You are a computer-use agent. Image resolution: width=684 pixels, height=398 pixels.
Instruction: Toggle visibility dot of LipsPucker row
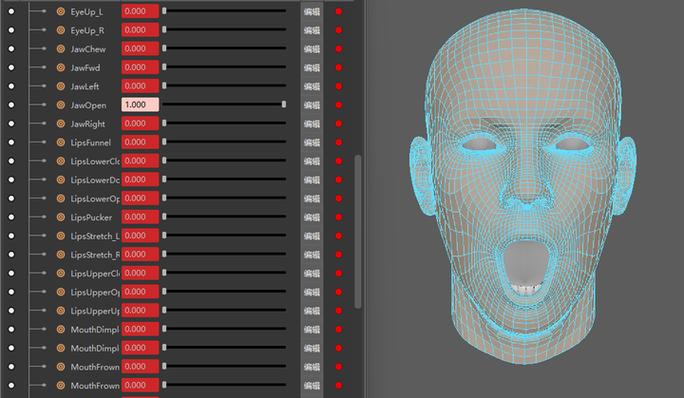click(x=11, y=217)
